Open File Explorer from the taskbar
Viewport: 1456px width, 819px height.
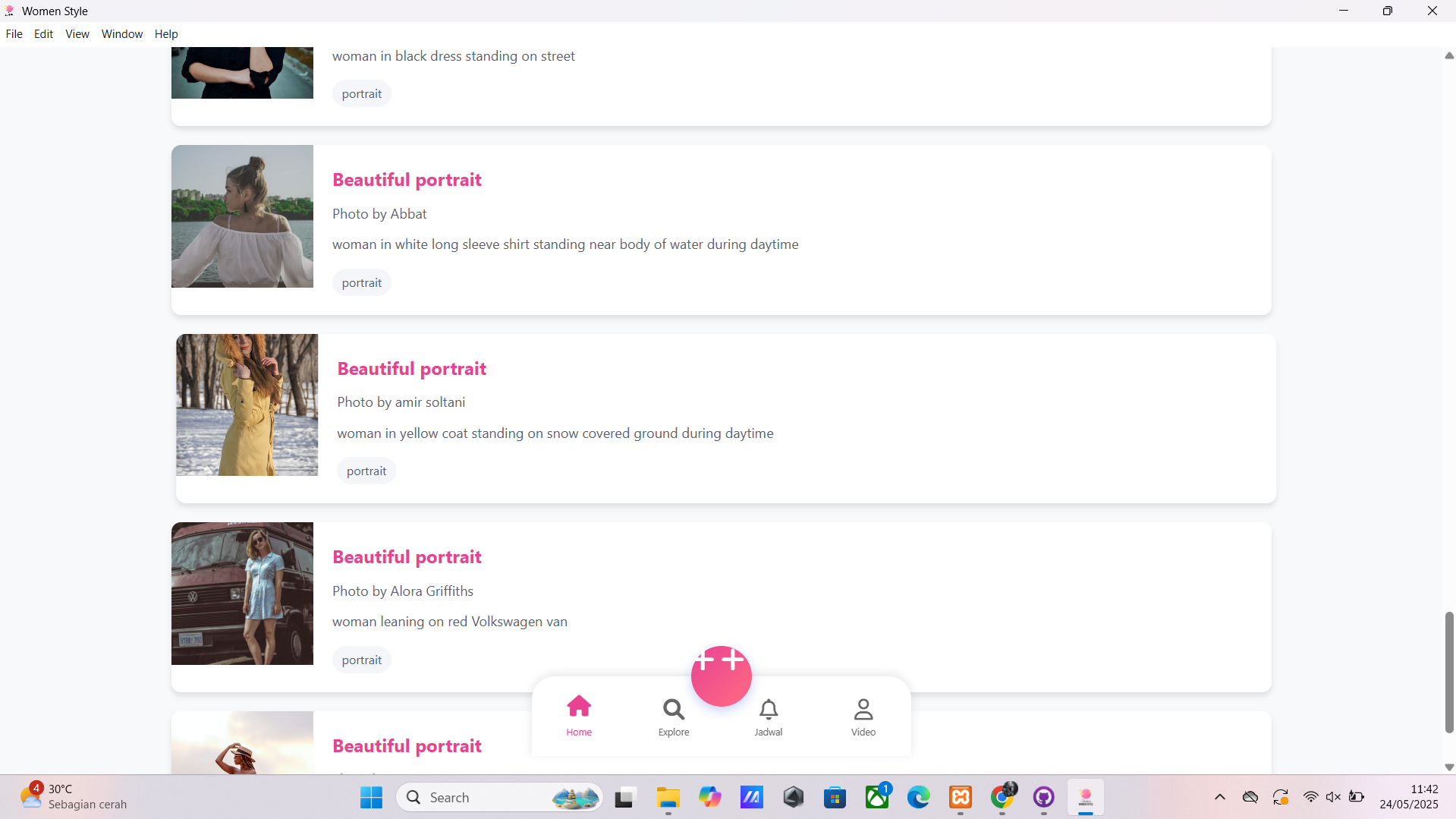[668, 798]
